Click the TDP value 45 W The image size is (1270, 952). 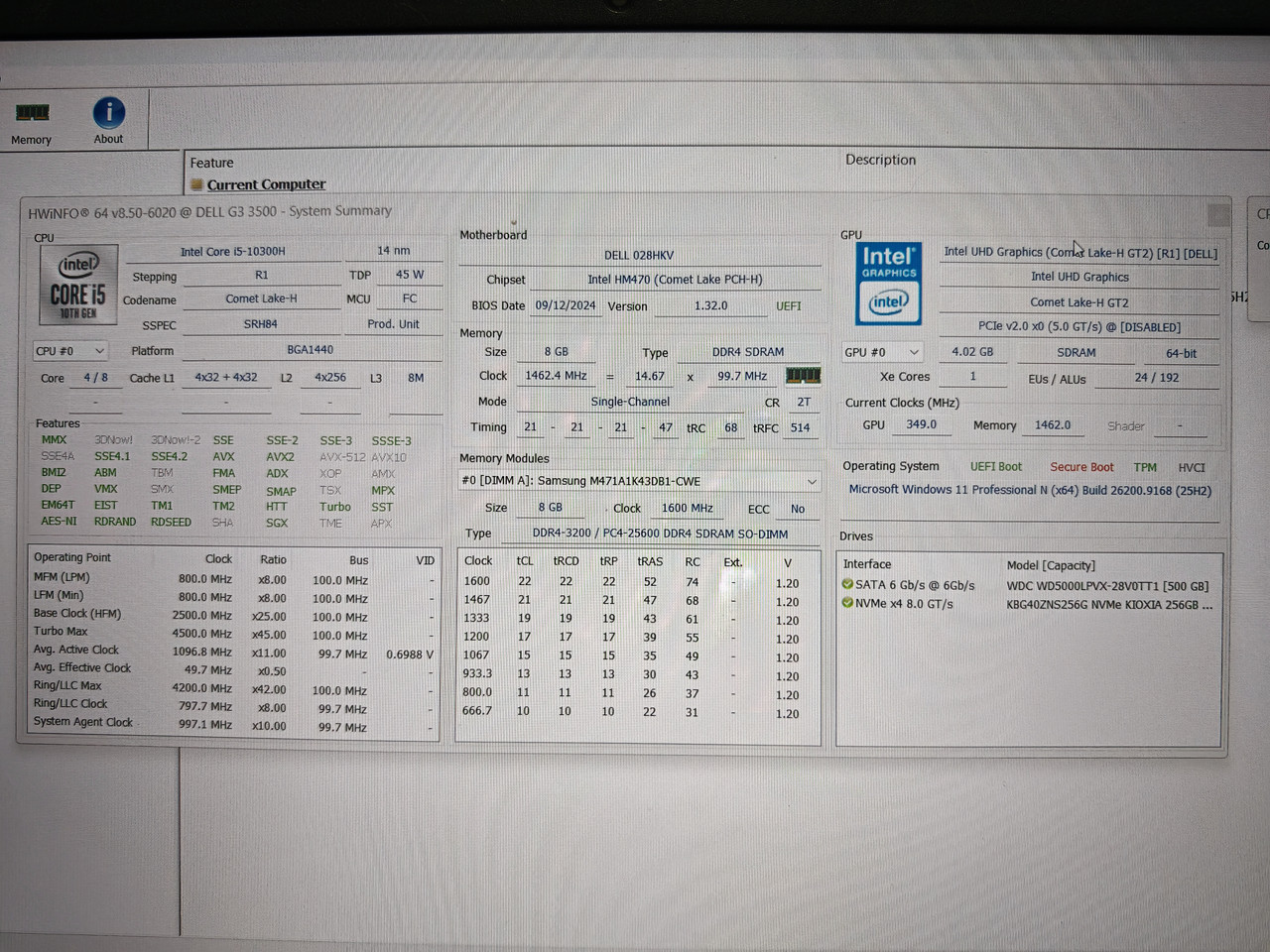410,275
